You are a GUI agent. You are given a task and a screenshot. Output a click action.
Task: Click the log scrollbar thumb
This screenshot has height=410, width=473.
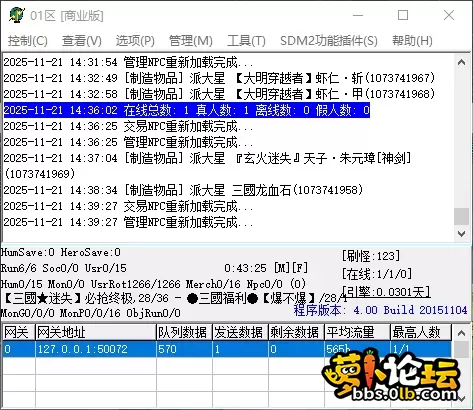462,216
